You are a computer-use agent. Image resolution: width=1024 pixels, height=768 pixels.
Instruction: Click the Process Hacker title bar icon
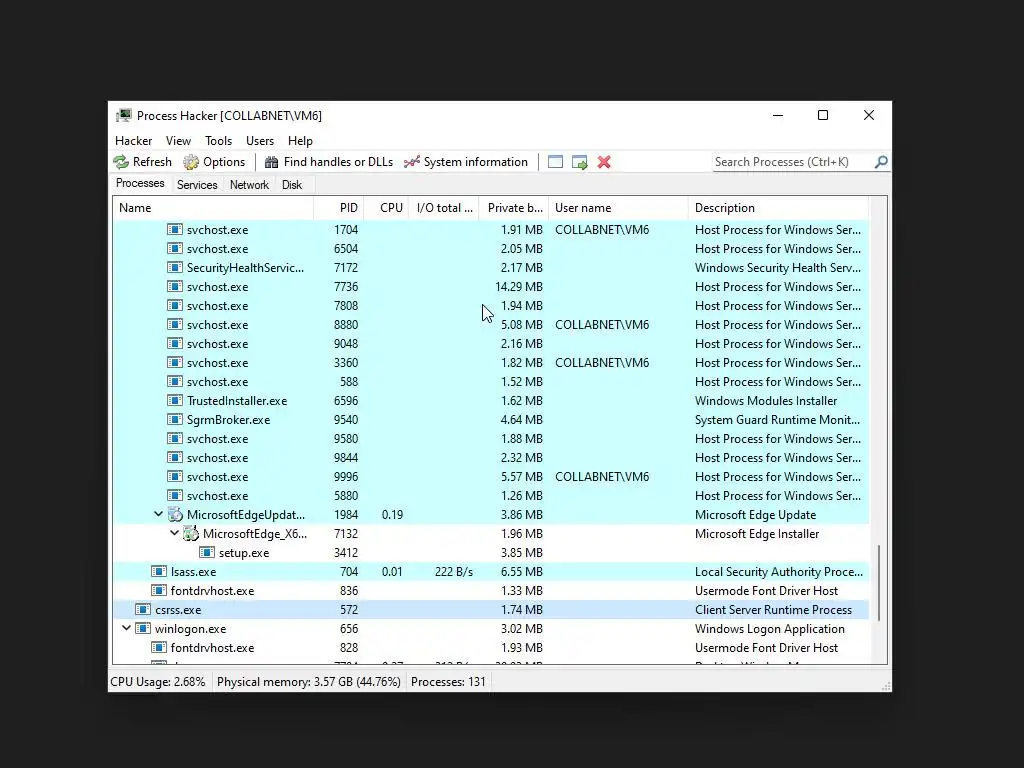[x=123, y=116]
